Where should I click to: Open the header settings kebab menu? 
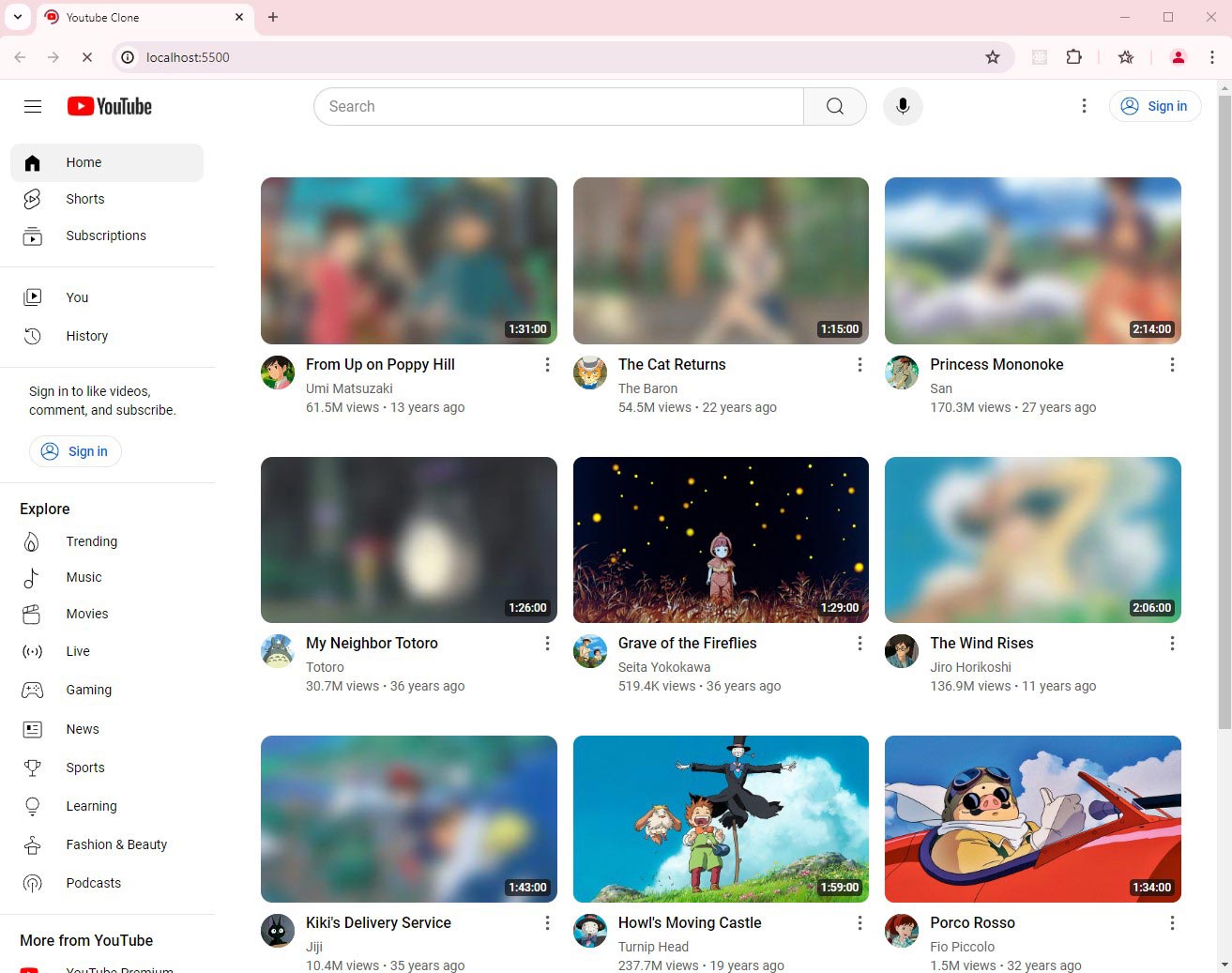(1084, 106)
